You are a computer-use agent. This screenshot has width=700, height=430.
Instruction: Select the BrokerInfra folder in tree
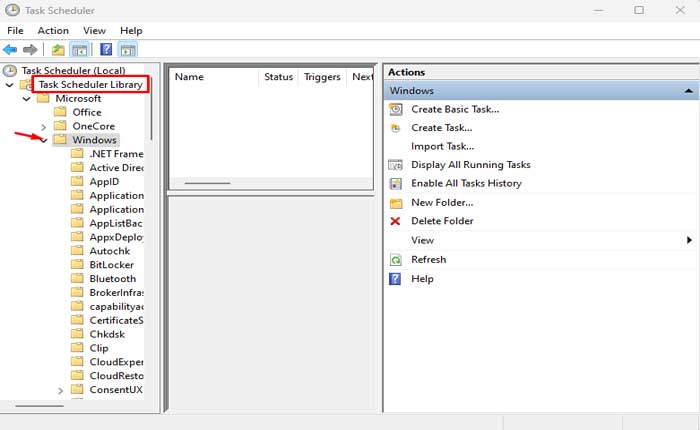click(116, 292)
